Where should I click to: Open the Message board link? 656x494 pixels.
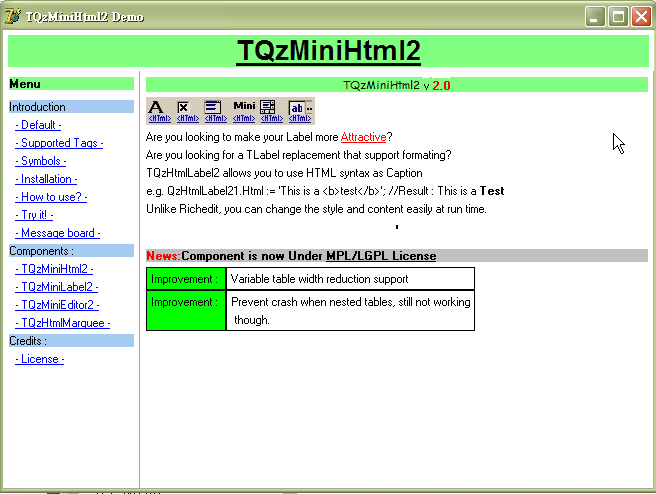(57, 233)
